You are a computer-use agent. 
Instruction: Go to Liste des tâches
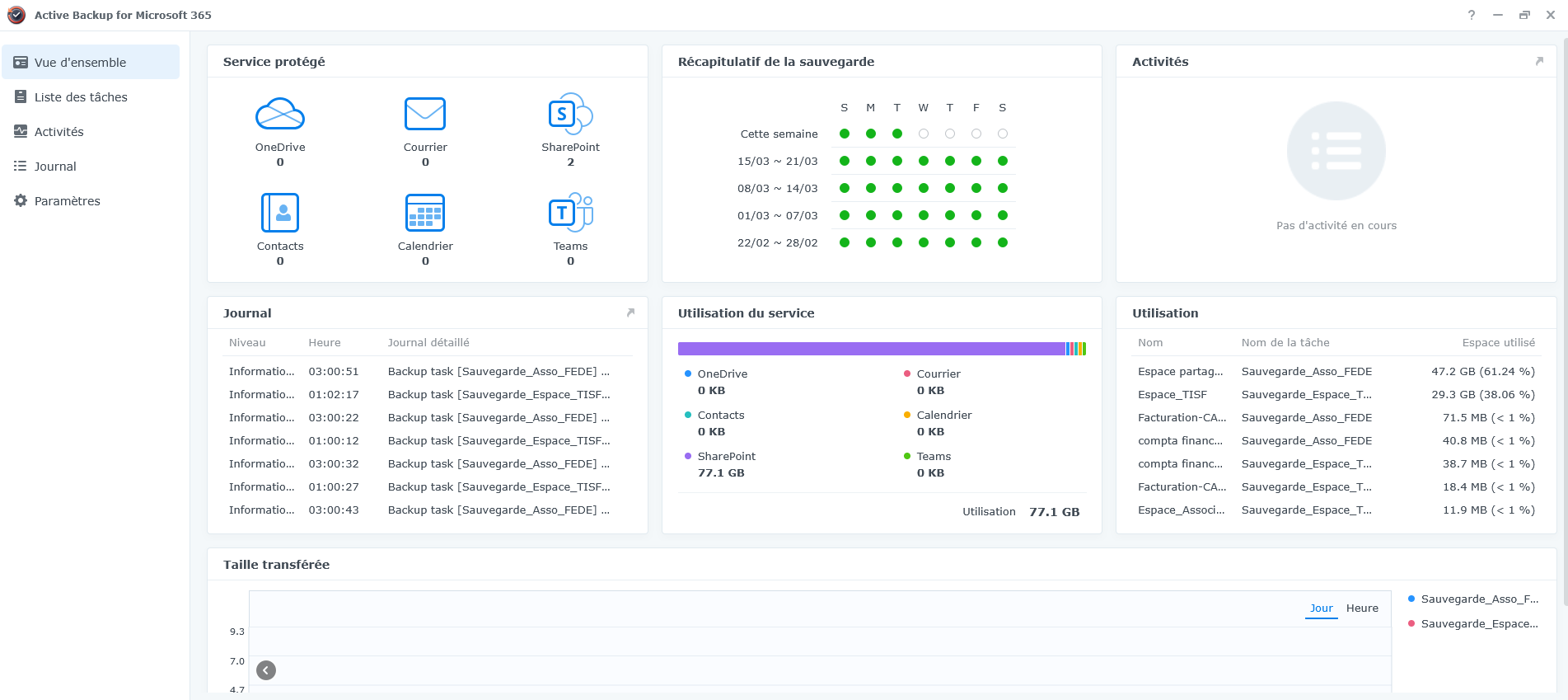(x=91, y=97)
